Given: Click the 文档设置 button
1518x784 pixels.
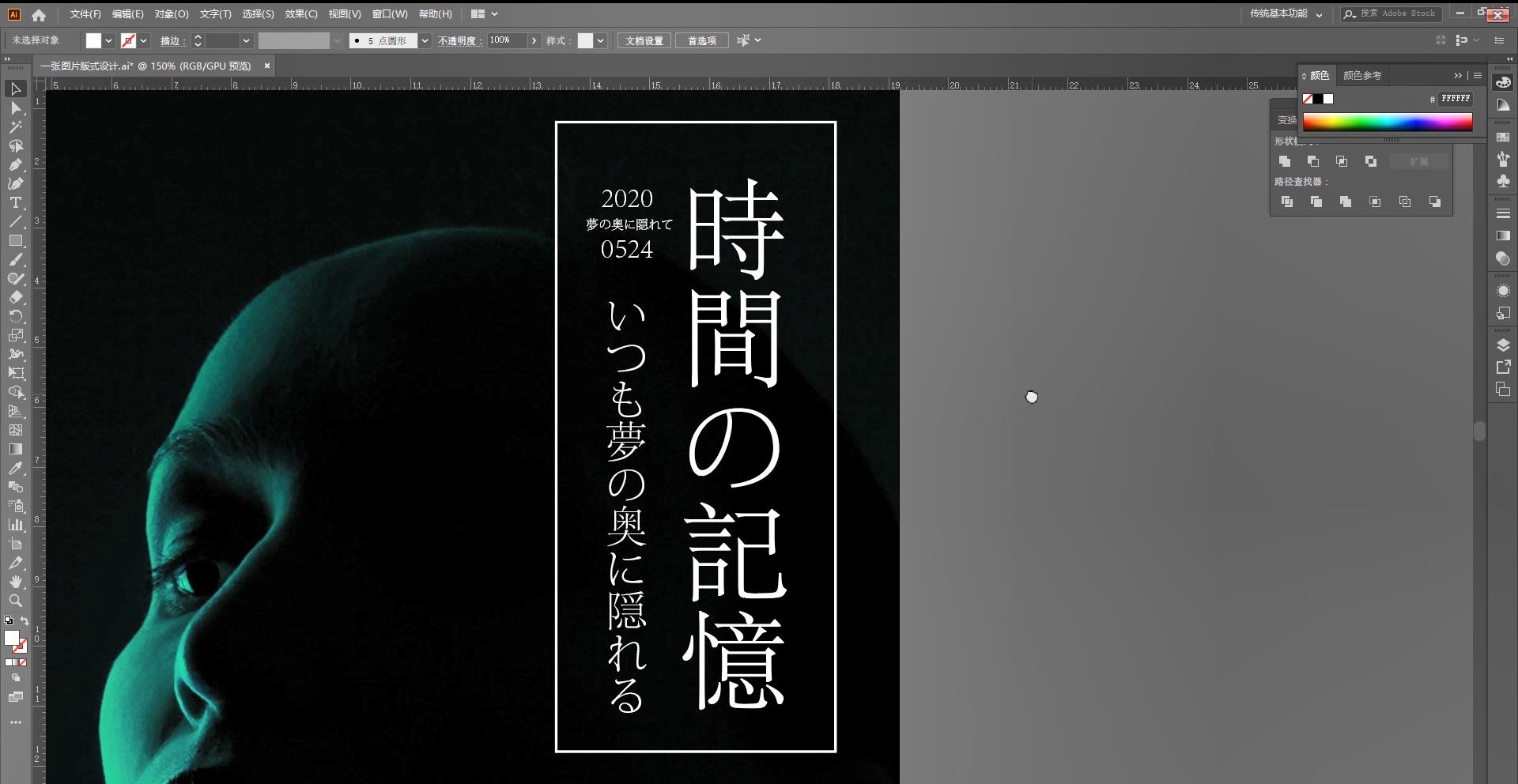Looking at the screenshot, I should [x=644, y=41].
